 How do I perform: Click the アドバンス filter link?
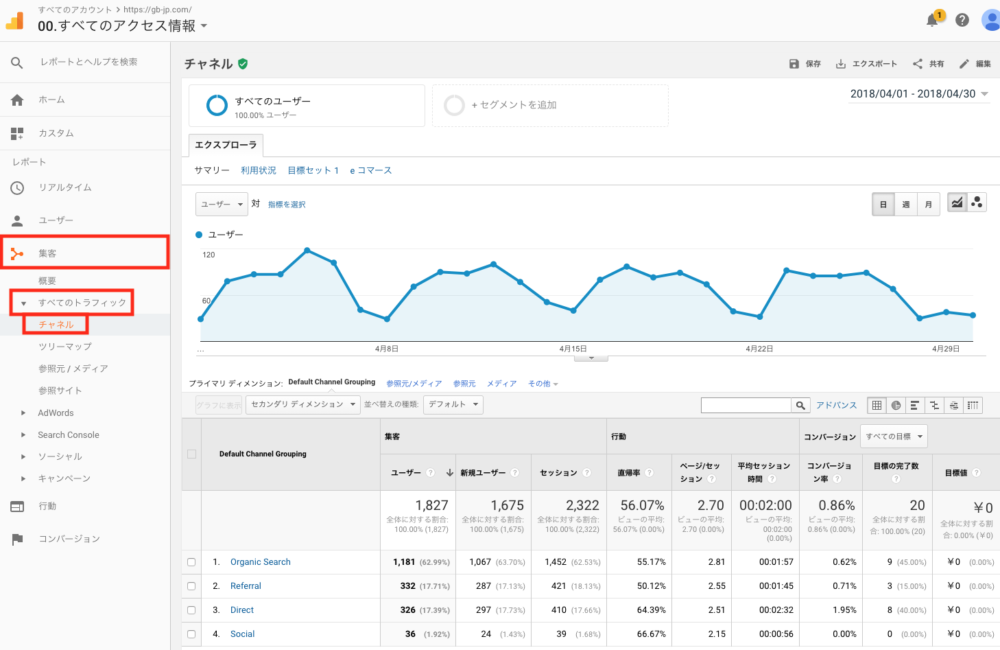836,405
